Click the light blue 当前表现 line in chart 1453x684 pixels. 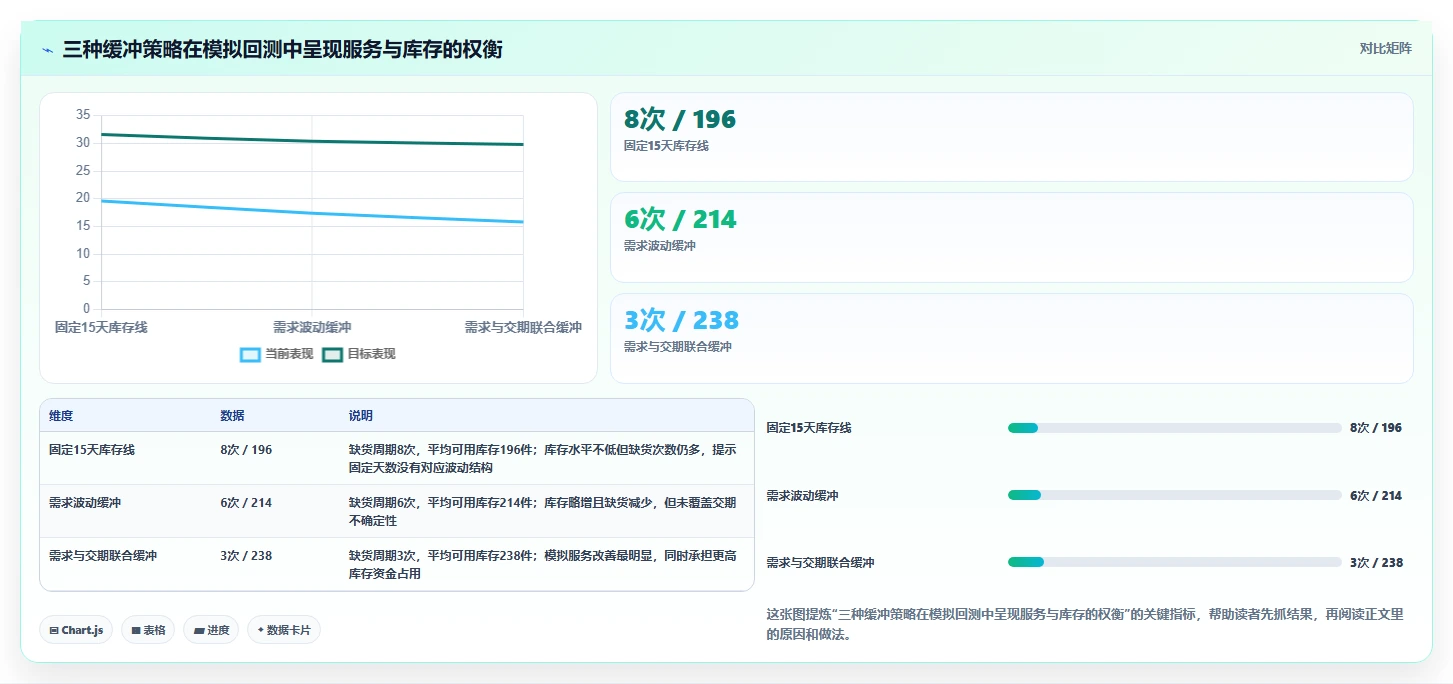(312, 213)
